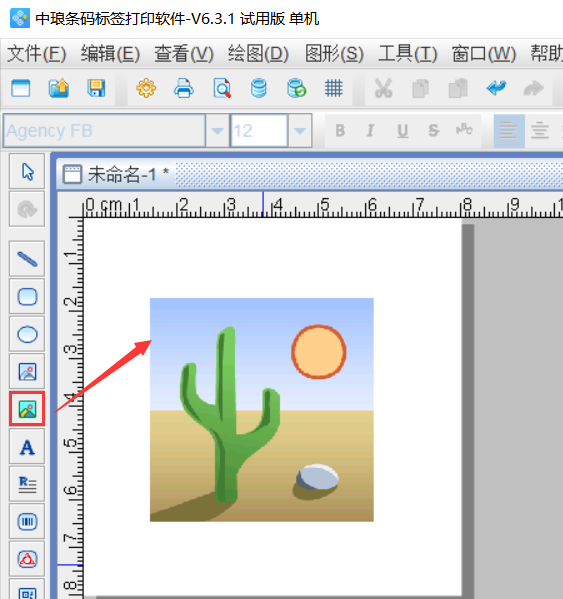Open the document settings gear icon

point(146,89)
